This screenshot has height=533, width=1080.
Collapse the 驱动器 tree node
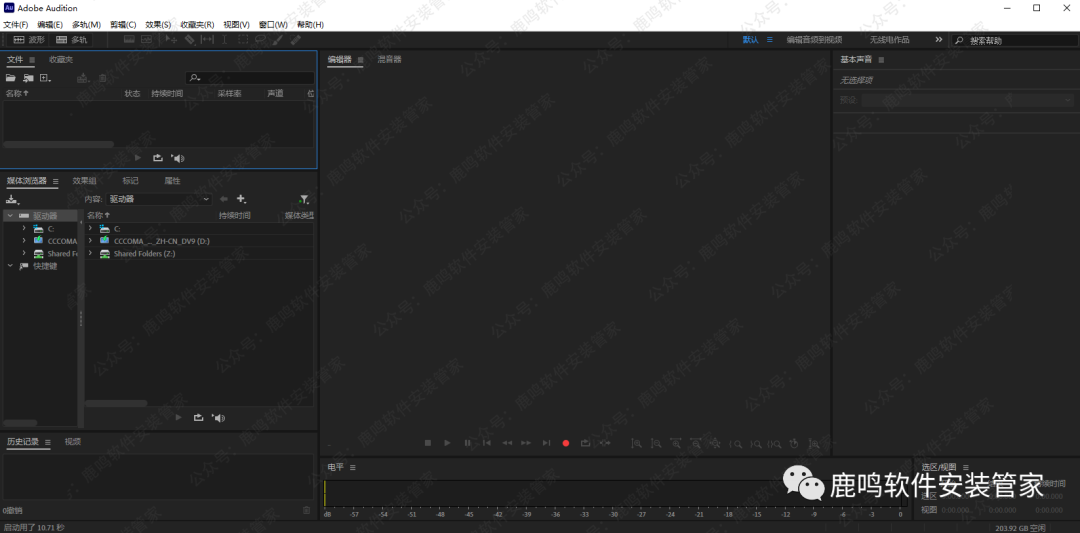(10, 215)
